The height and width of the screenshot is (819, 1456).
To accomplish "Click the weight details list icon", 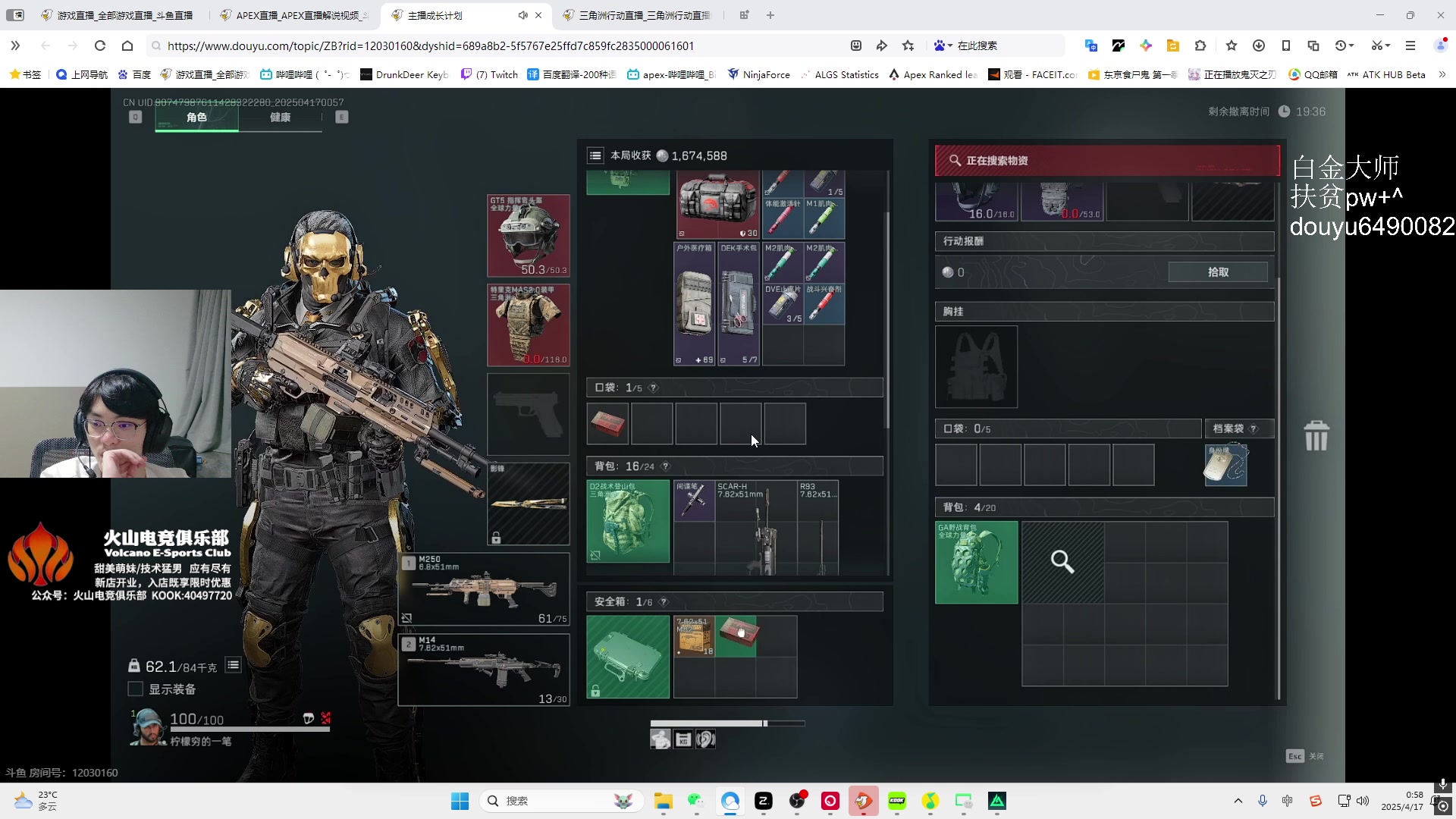I will tap(233, 665).
